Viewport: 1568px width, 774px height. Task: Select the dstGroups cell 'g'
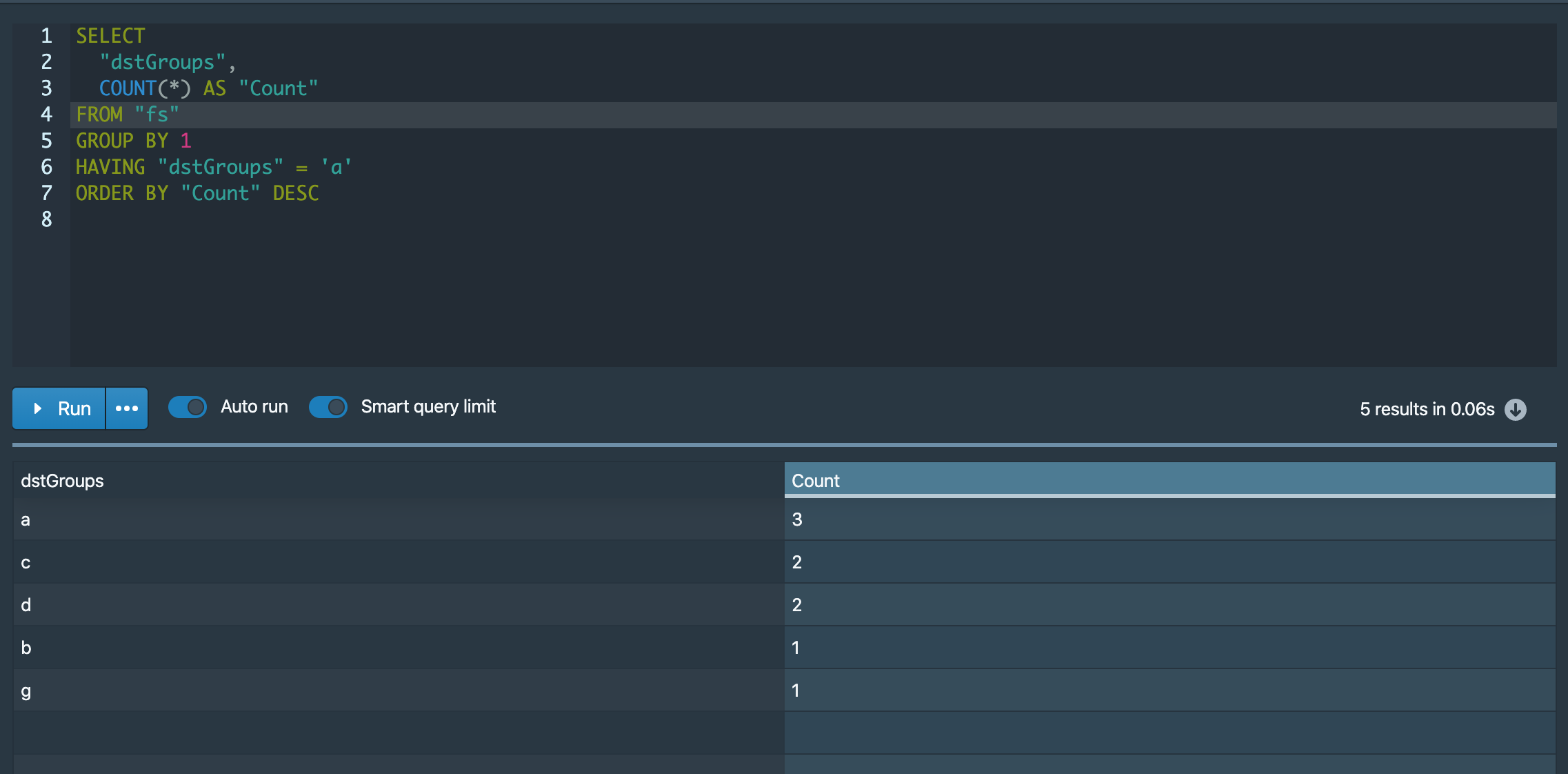click(26, 691)
